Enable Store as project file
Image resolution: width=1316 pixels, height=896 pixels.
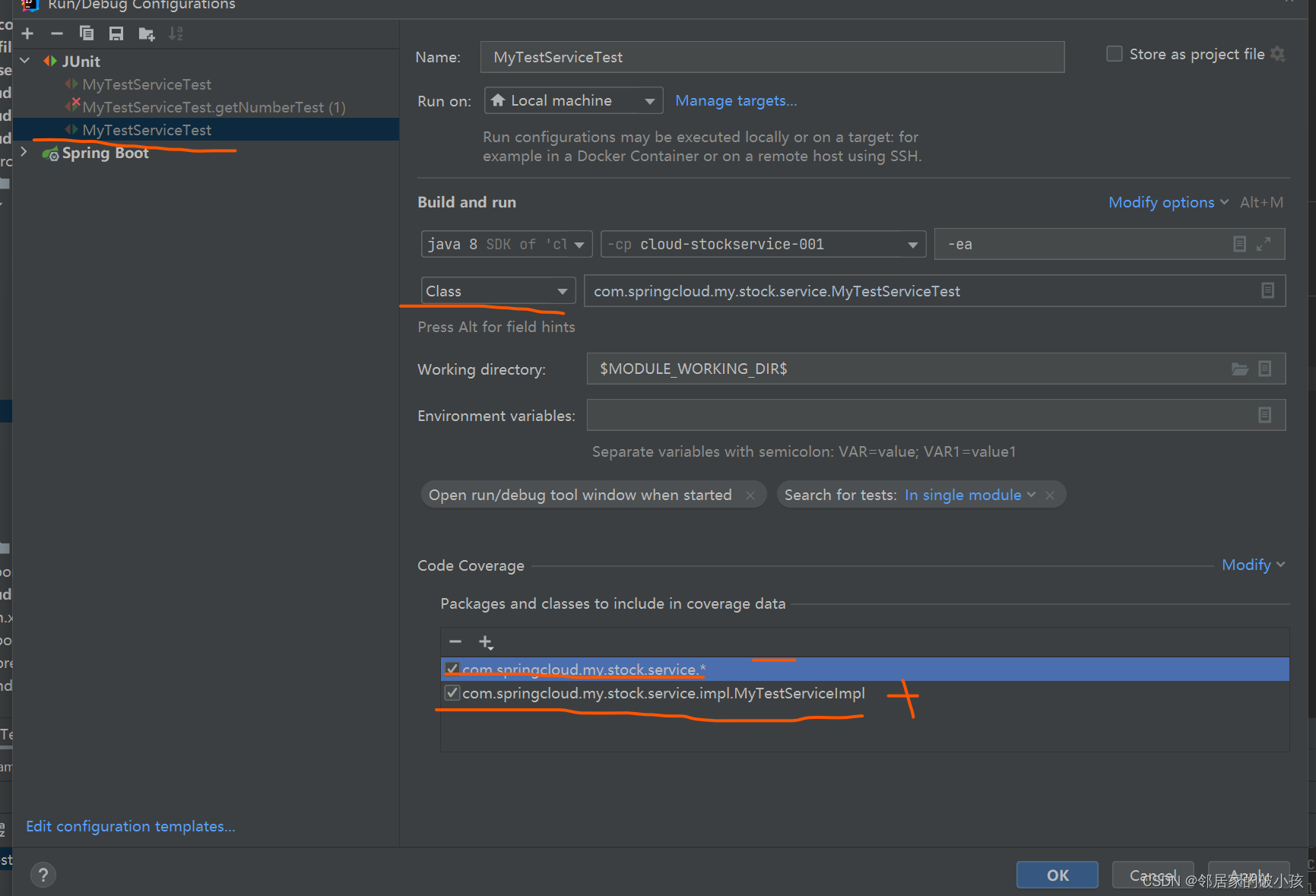1114,53
